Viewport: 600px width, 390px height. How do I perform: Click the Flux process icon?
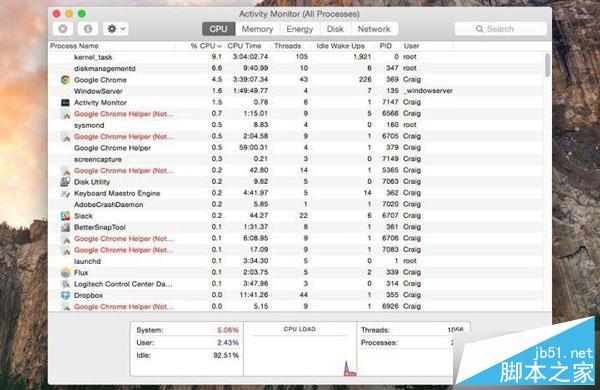65,273
